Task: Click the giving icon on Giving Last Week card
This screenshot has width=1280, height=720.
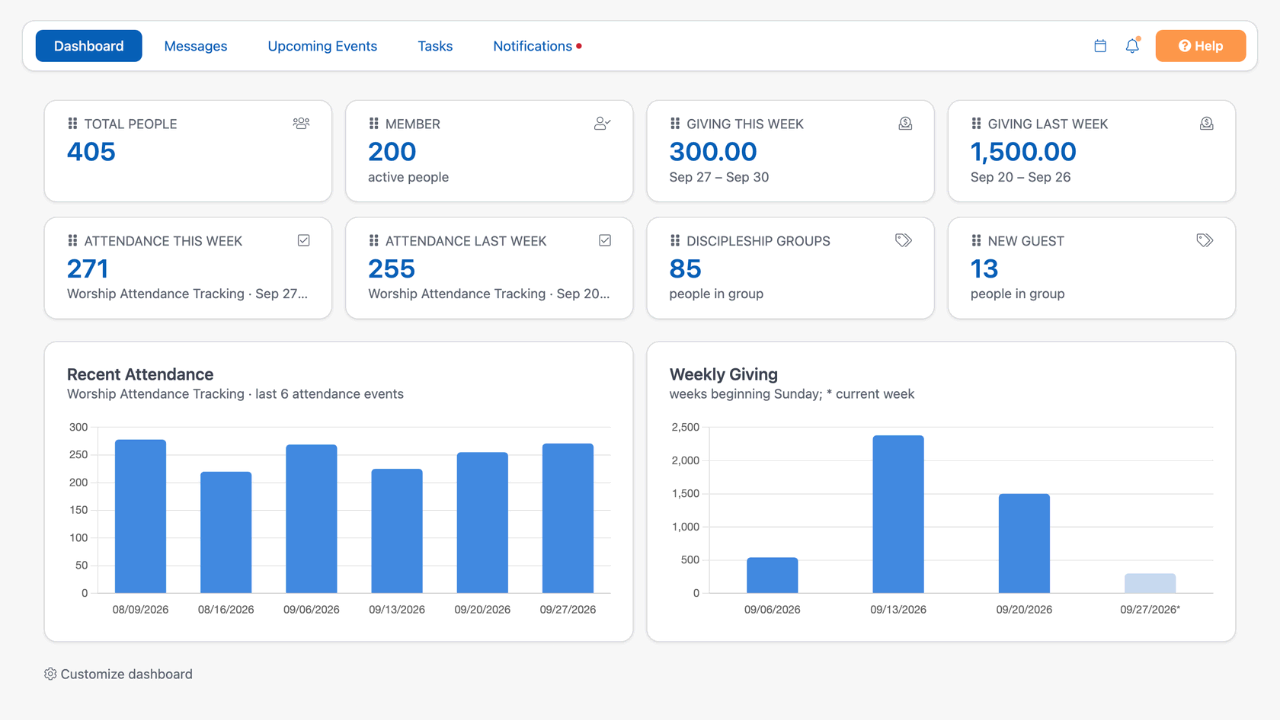Action: 1206,123
